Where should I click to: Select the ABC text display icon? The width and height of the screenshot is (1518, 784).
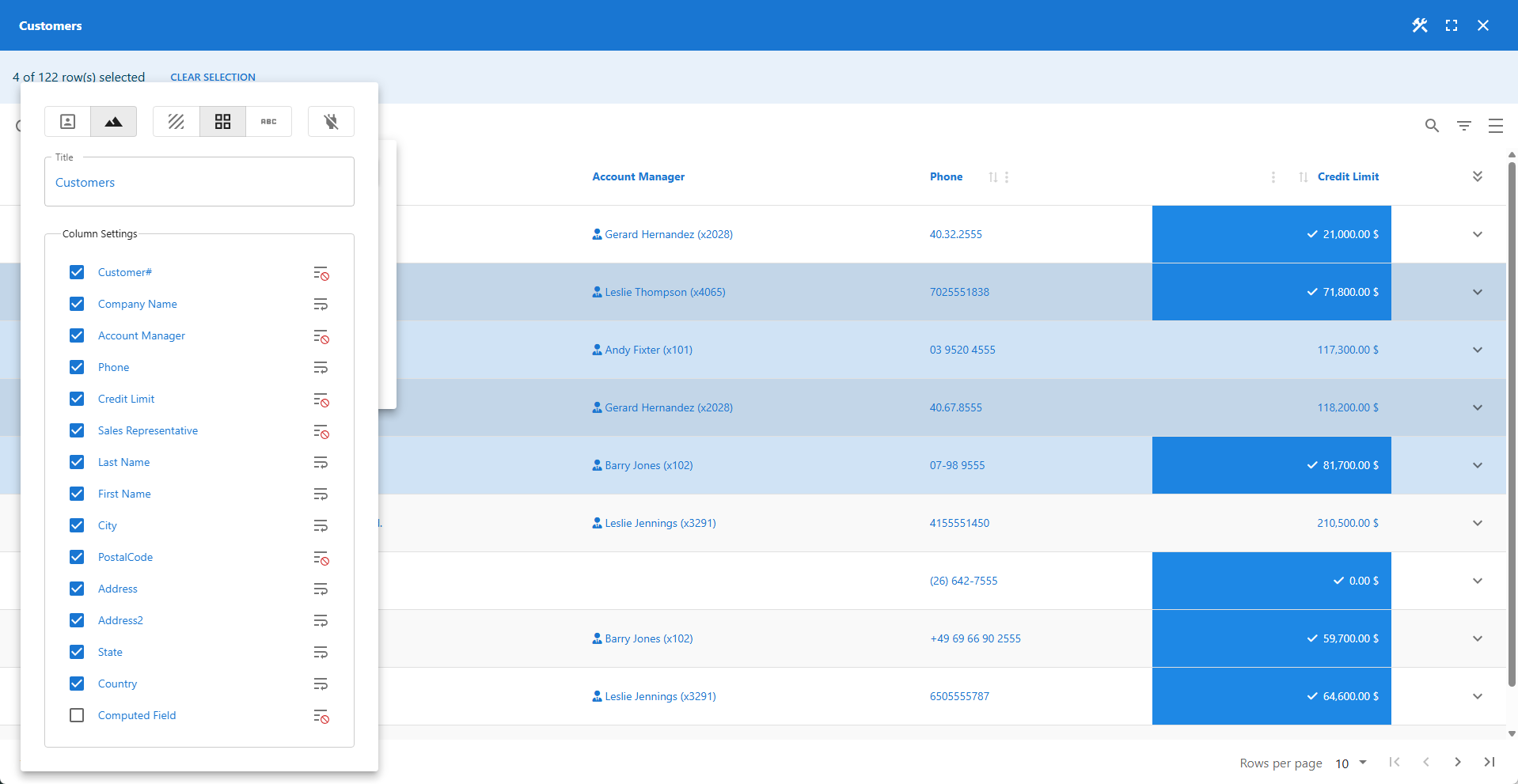[x=269, y=121]
